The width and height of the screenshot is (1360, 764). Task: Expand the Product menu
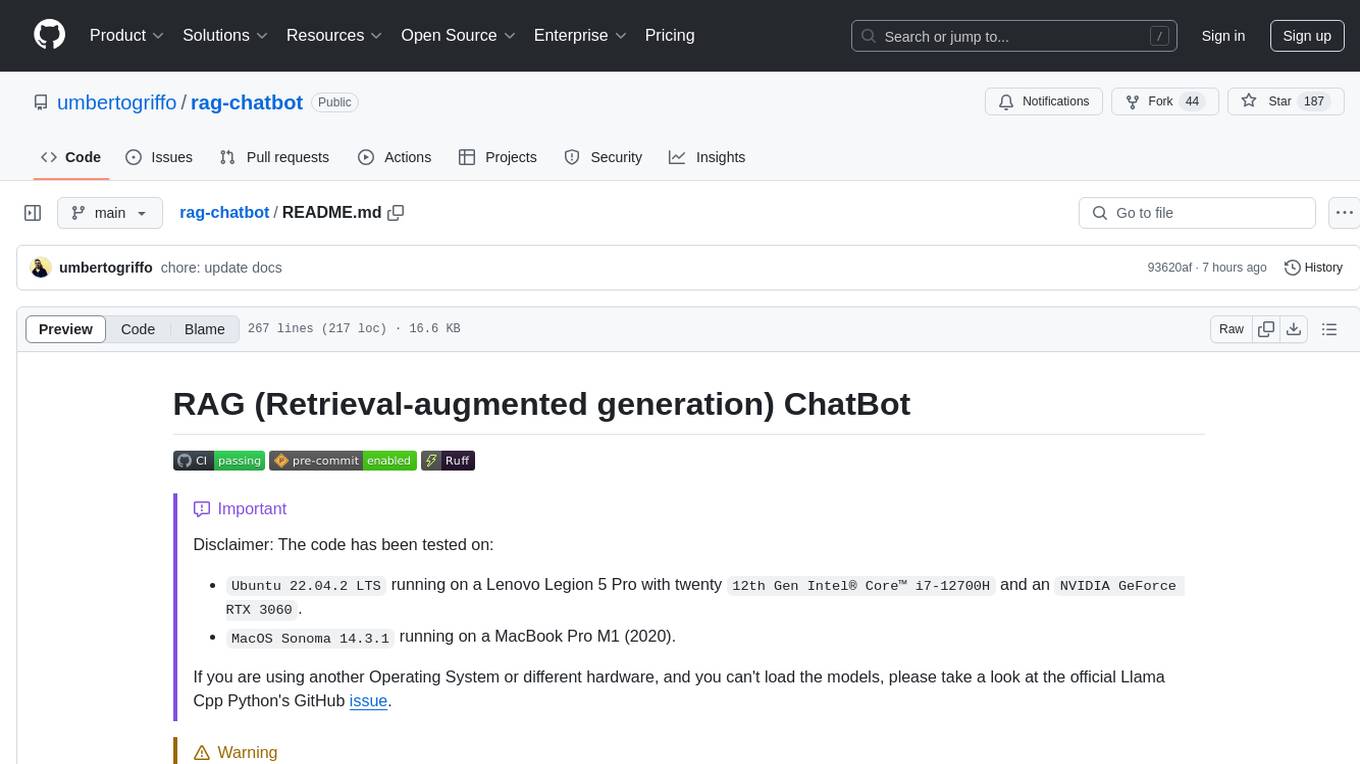[x=127, y=35]
